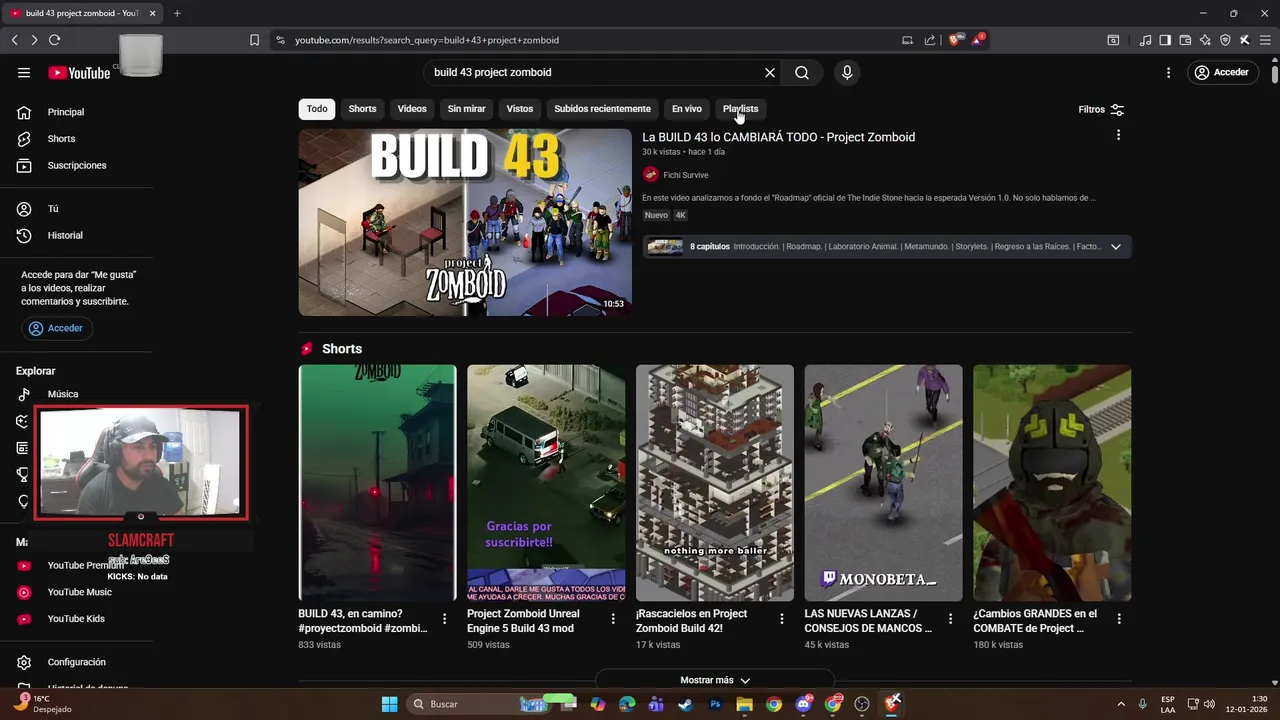
Task: Open Brave Wallet toolbar icon
Action: (1185, 40)
